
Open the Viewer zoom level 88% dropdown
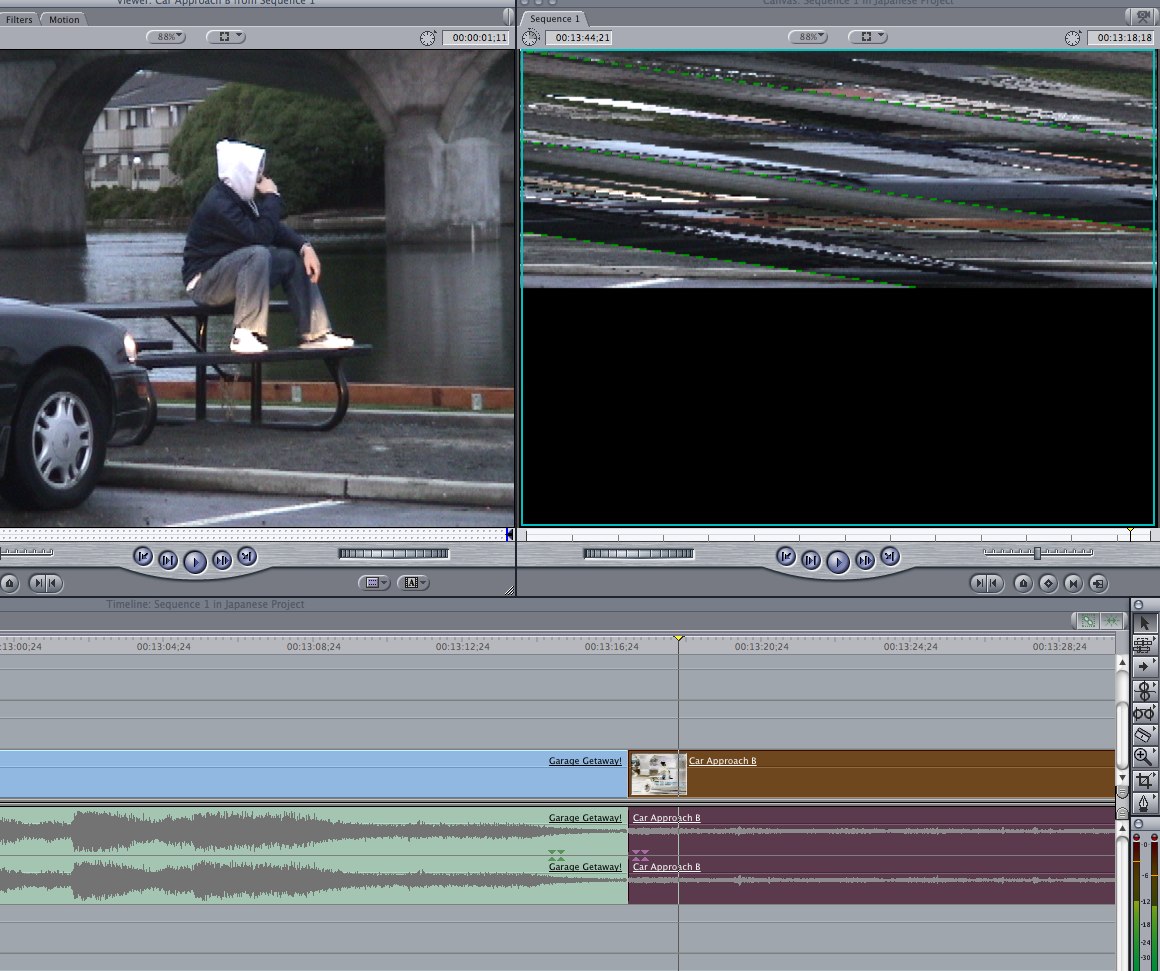click(166, 37)
